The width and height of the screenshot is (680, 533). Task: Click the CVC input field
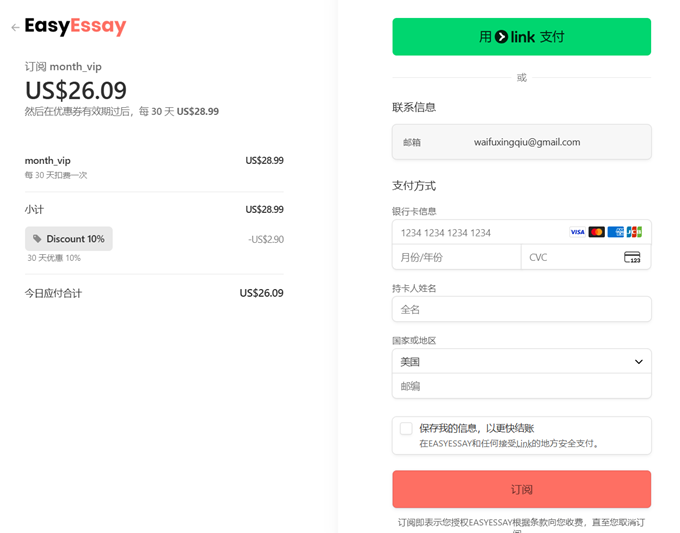tap(570, 257)
